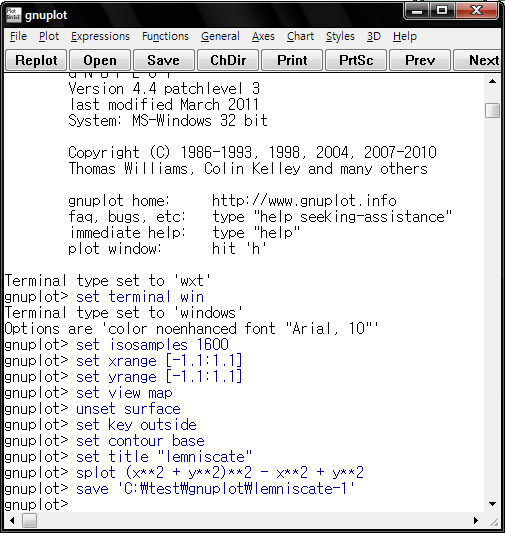Open the Axes menu
Viewport: 505px width, 533px height.
pyautogui.click(x=263, y=36)
